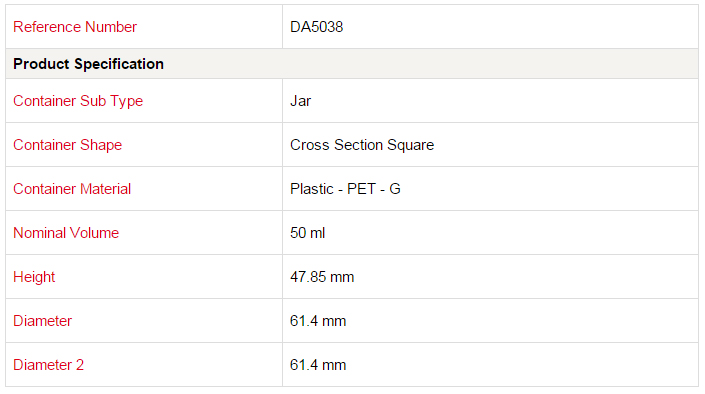Click the Product Specification header row
This screenshot has height=394, width=705.
click(x=352, y=64)
